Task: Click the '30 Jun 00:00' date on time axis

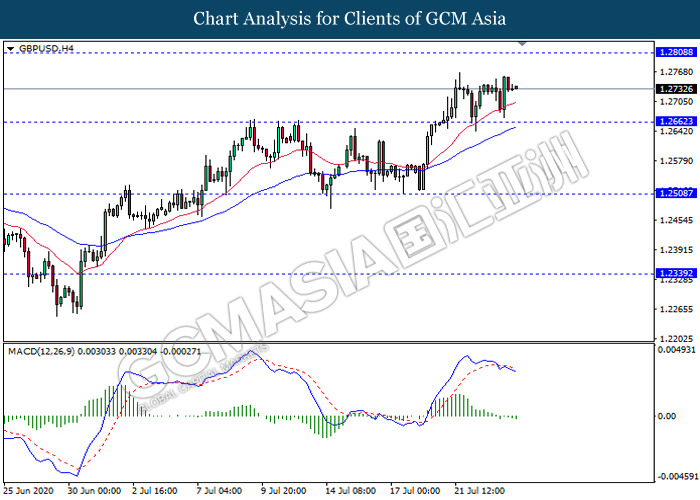Action: pos(94,491)
